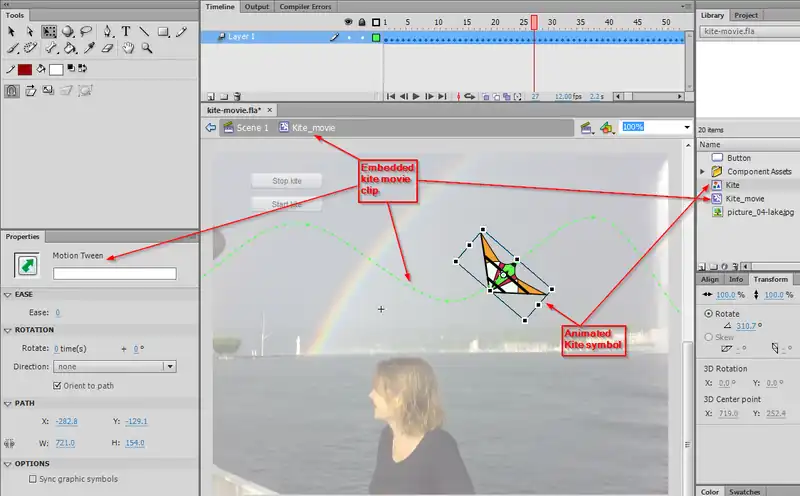Screen dimensions: 800x496
Task: Expand the Component Assets folder
Action: 703,172
